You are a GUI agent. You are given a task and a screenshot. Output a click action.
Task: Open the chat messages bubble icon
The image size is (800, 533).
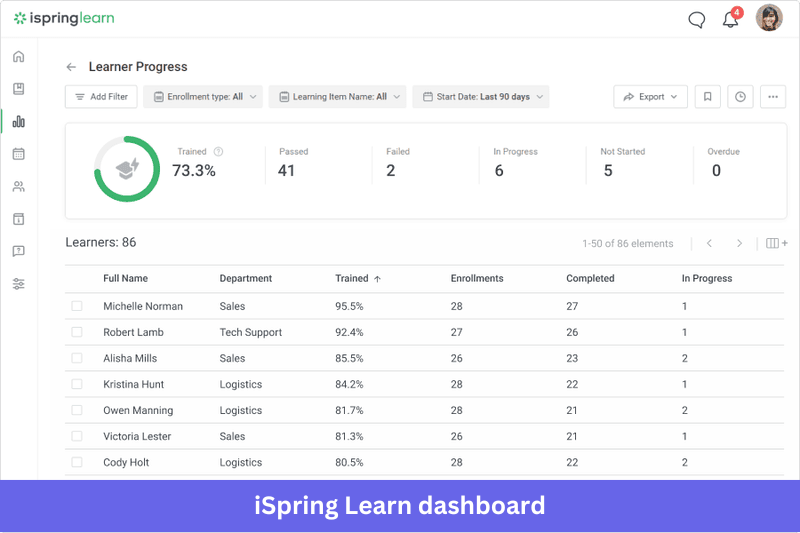pyautogui.click(x=696, y=20)
